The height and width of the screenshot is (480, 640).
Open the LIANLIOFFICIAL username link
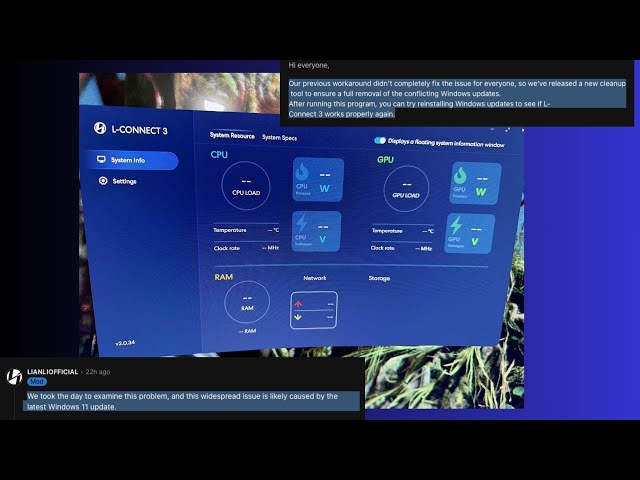pos(53,372)
